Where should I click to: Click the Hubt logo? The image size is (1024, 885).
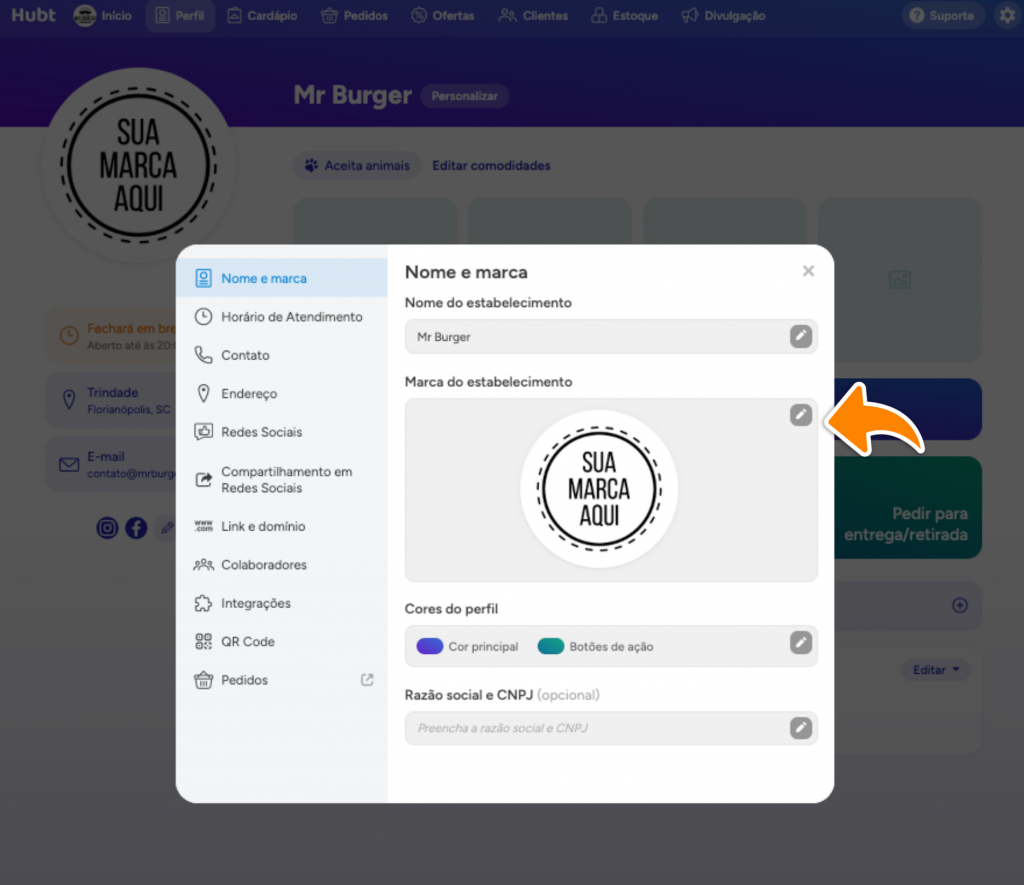tap(33, 15)
